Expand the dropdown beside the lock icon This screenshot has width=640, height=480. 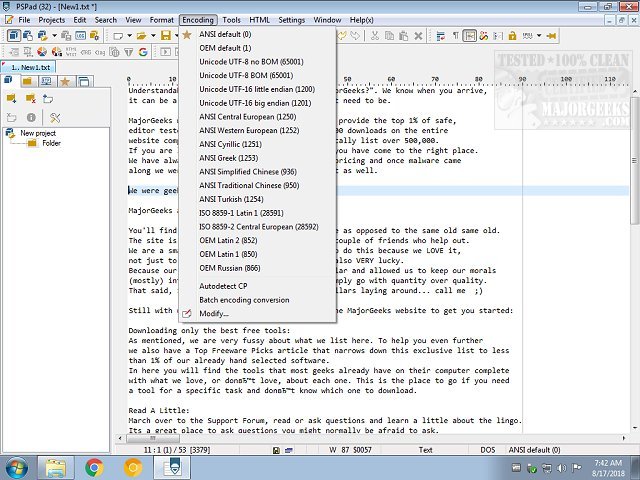[x=539, y=36]
